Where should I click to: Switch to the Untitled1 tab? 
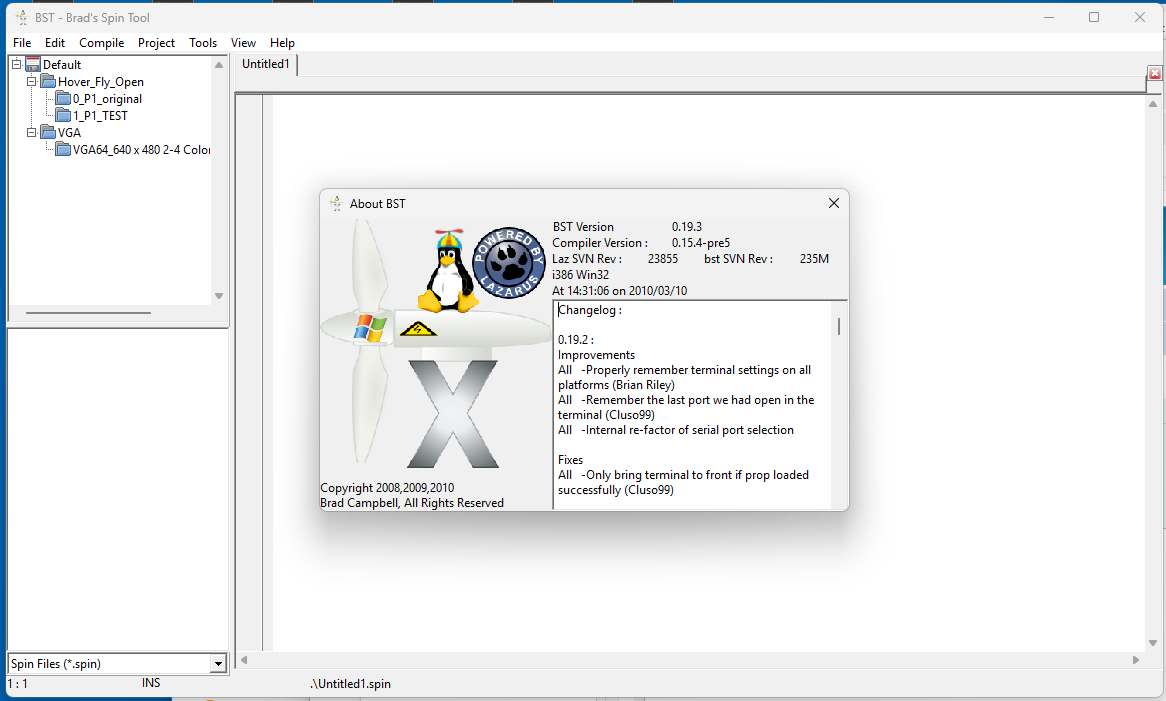pyautogui.click(x=266, y=64)
